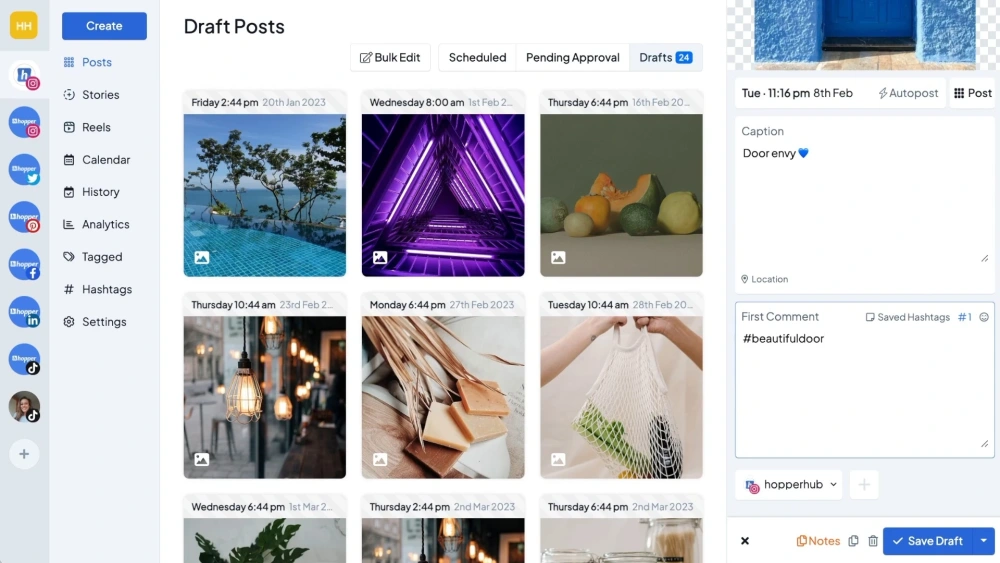1000x563 pixels.
Task: Open the HH workspace avatar
Action: click(x=24, y=26)
